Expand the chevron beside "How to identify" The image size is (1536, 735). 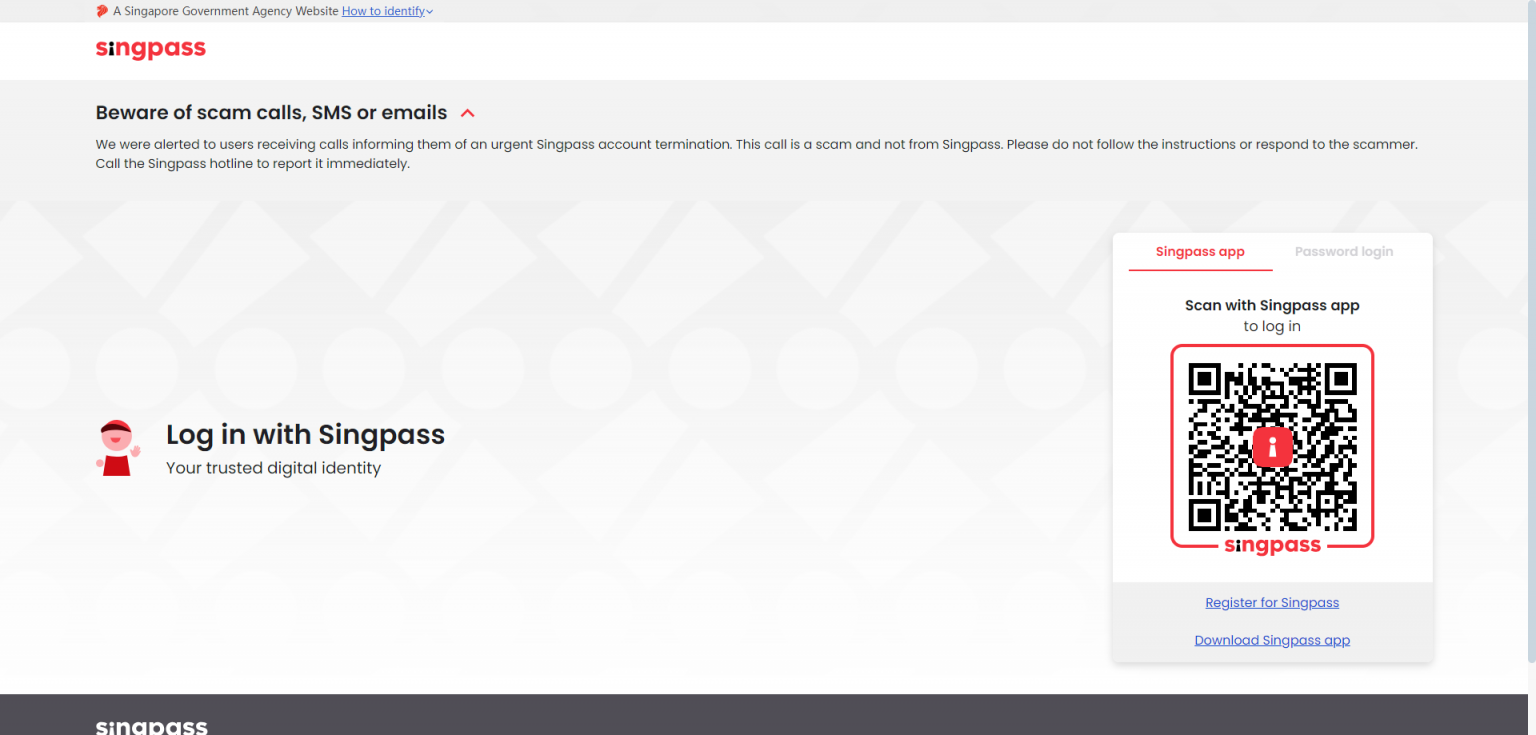pyautogui.click(x=430, y=12)
